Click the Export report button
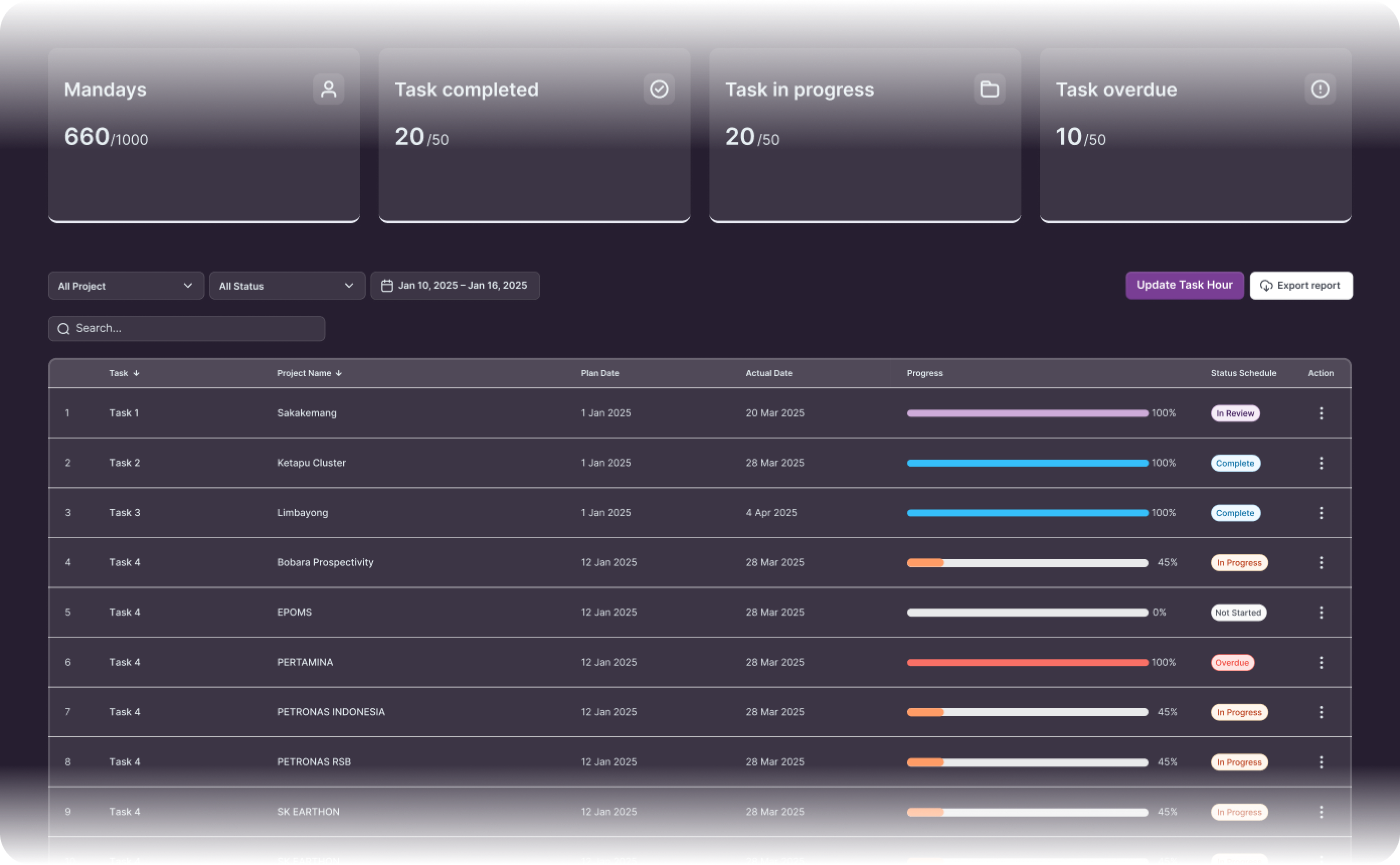This screenshot has width=1400, height=865. click(x=1301, y=286)
